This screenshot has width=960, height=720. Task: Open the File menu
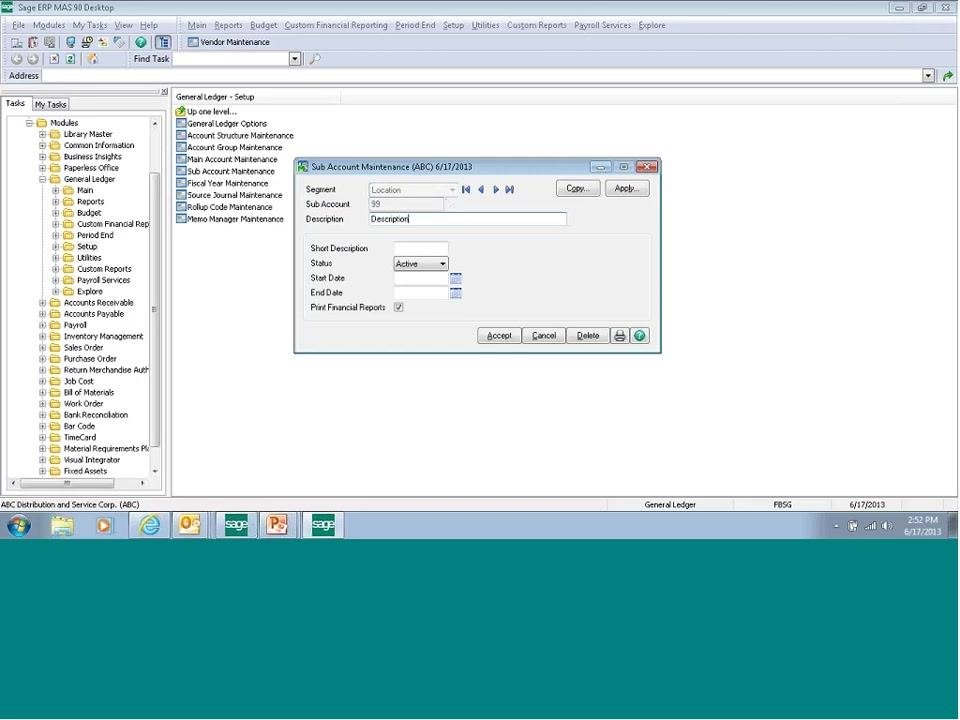point(18,25)
